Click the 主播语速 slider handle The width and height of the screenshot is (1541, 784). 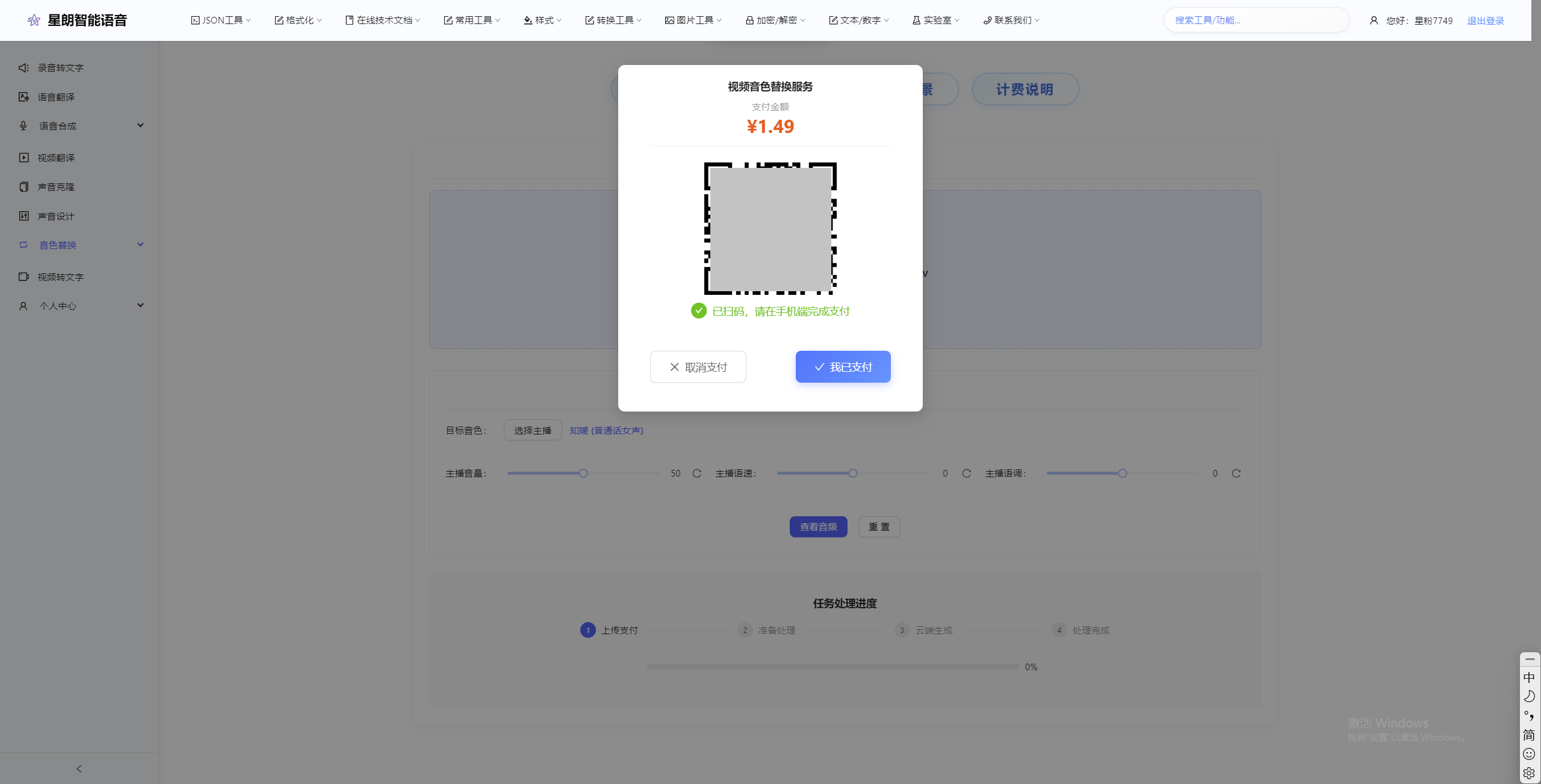click(853, 474)
